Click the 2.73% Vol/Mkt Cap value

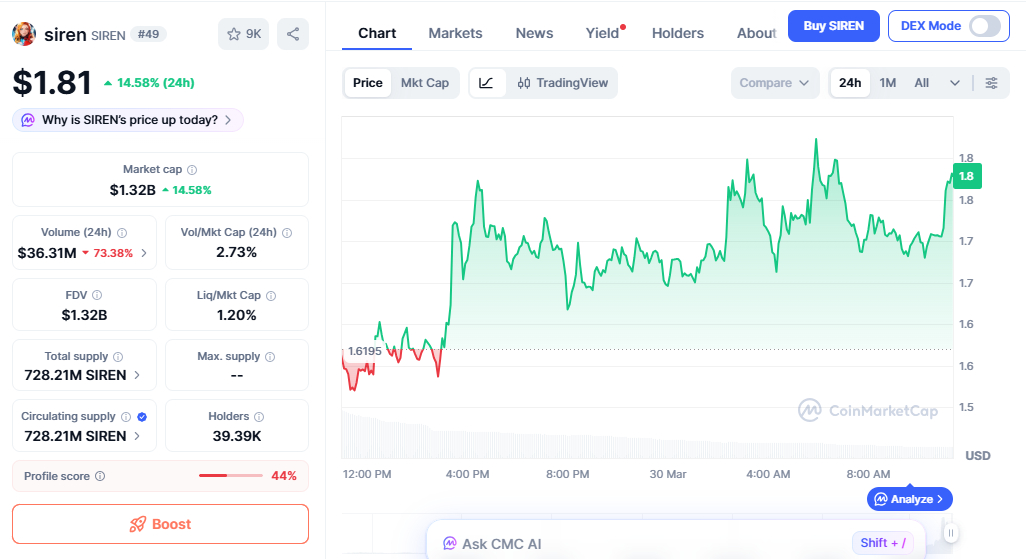(x=236, y=252)
